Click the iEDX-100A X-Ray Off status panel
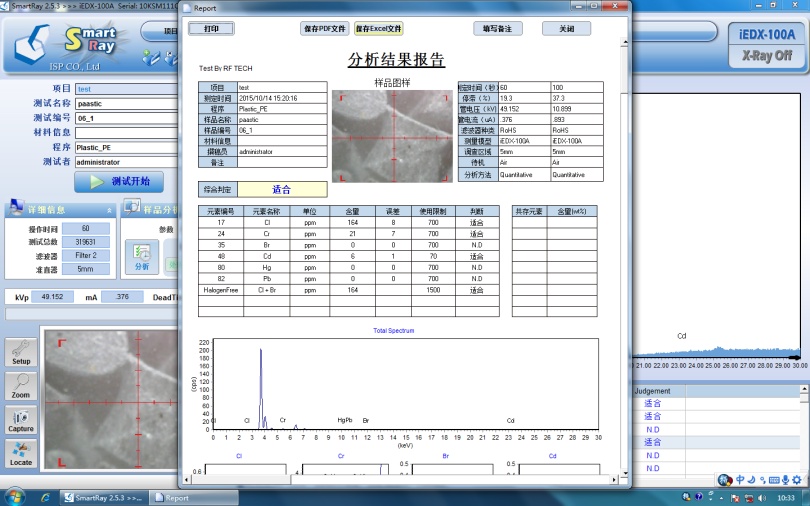 [x=767, y=45]
